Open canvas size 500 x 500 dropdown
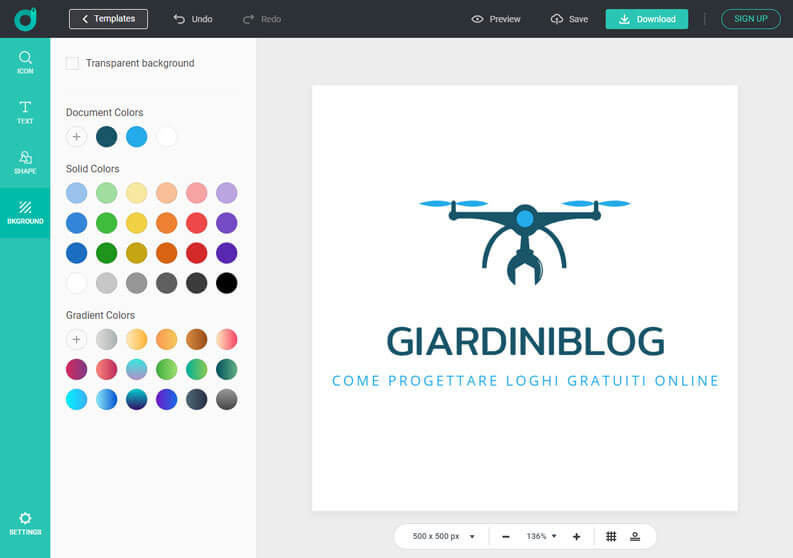The image size is (793, 558). [443, 536]
